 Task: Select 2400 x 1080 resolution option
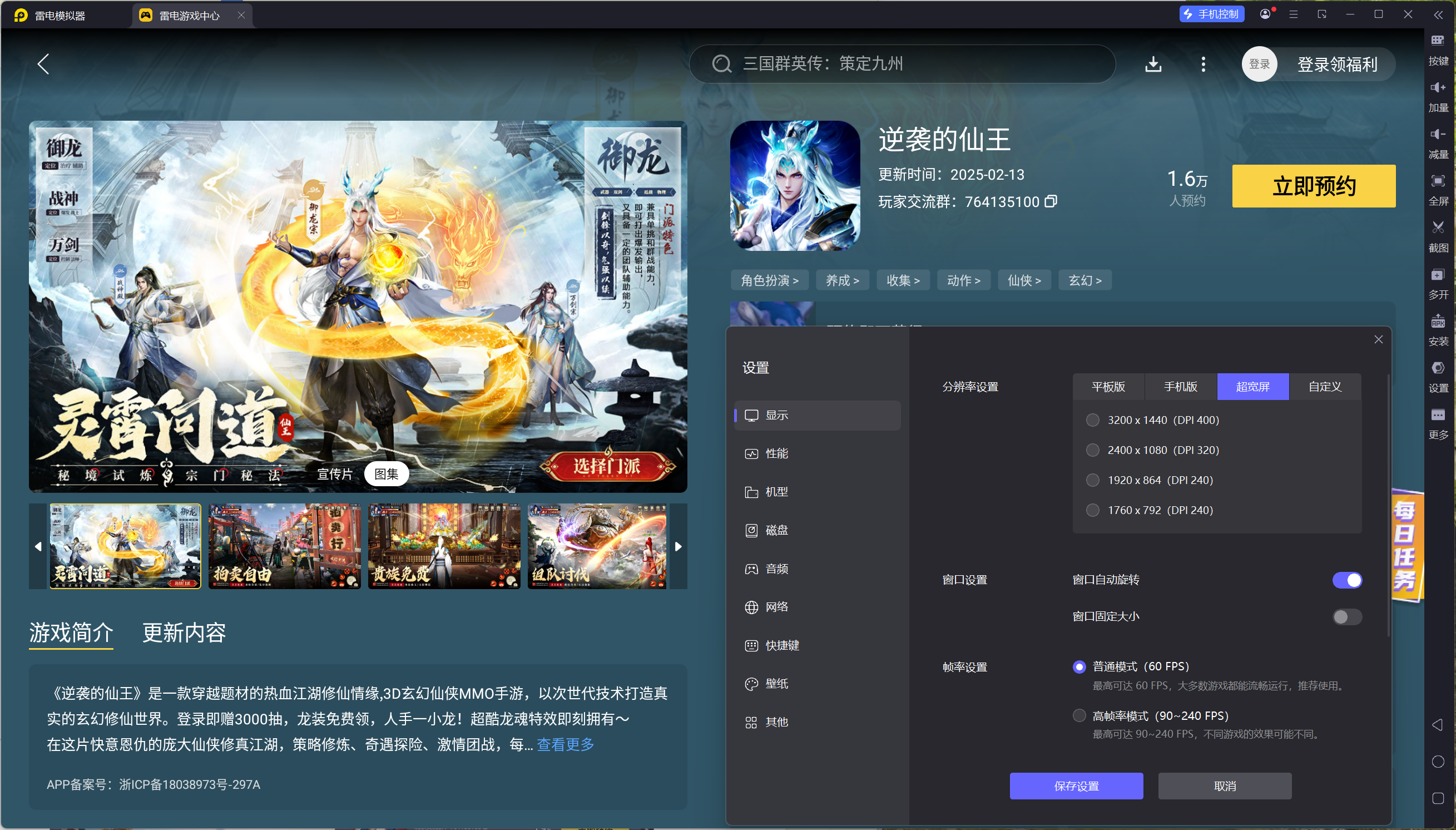pyautogui.click(x=1092, y=451)
